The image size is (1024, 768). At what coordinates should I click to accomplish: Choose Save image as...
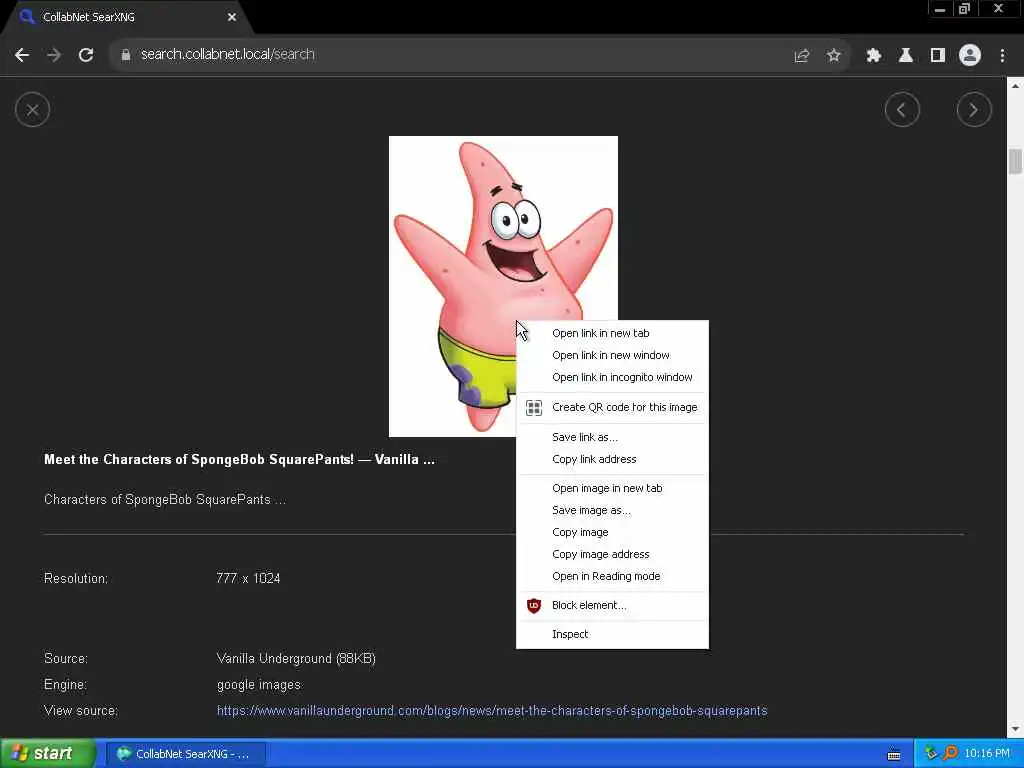tap(612, 511)
